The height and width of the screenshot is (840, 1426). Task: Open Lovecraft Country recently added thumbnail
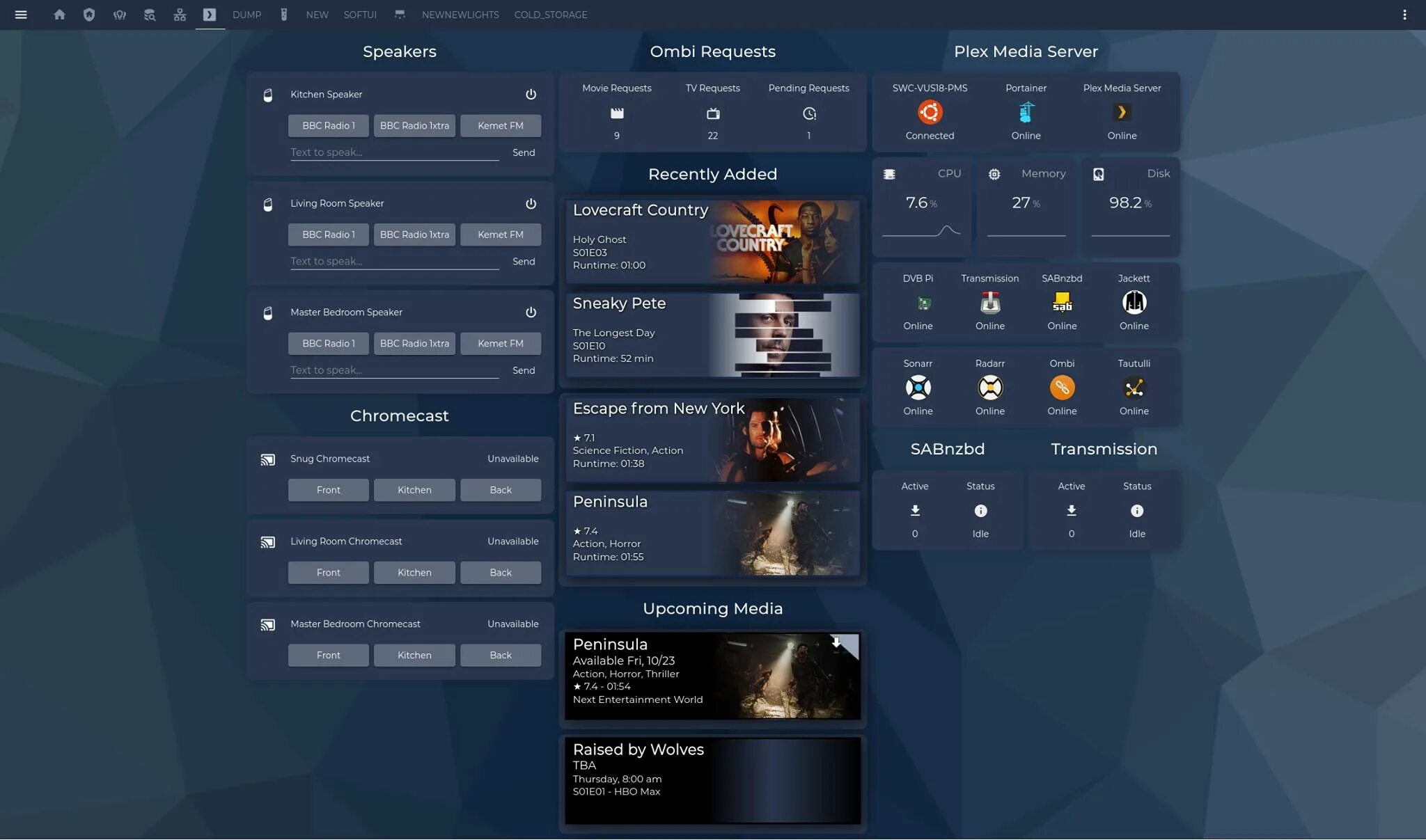pos(783,241)
